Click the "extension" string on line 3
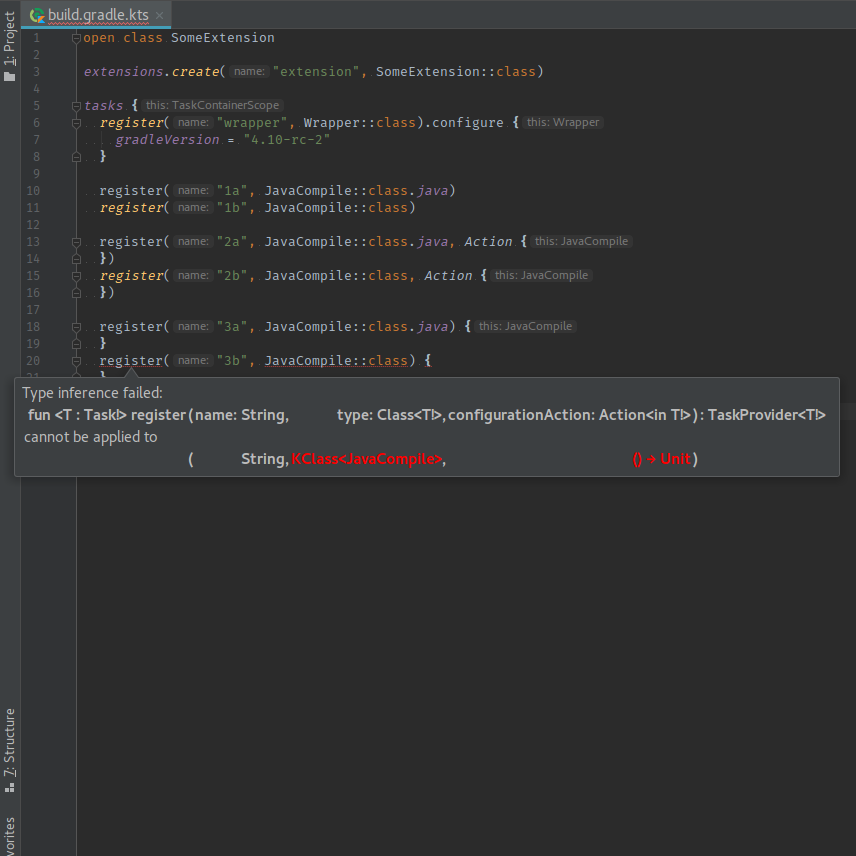The height and width of the screenshot is (856, 856). pyautogui.click(x=316, y=72)
